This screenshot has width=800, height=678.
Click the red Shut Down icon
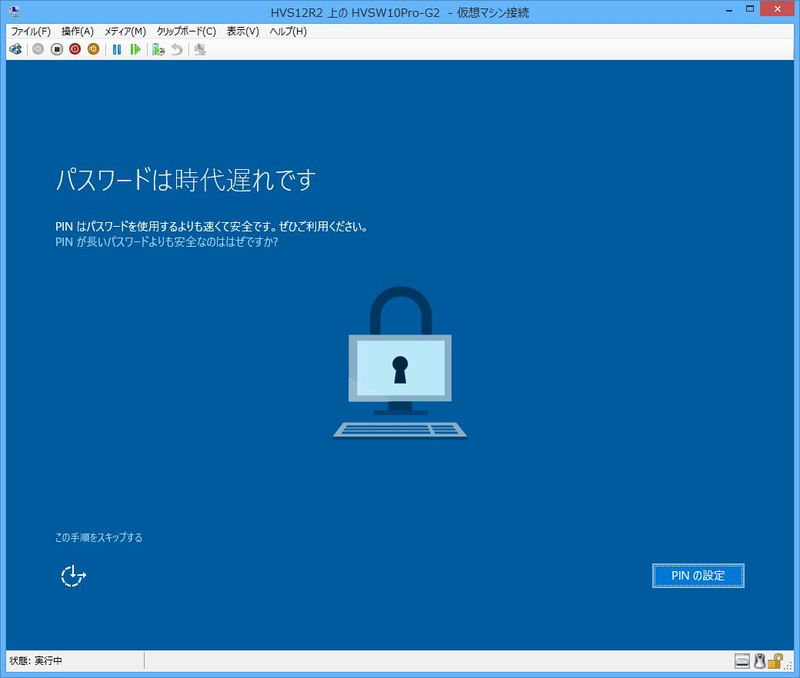(75, 49)
